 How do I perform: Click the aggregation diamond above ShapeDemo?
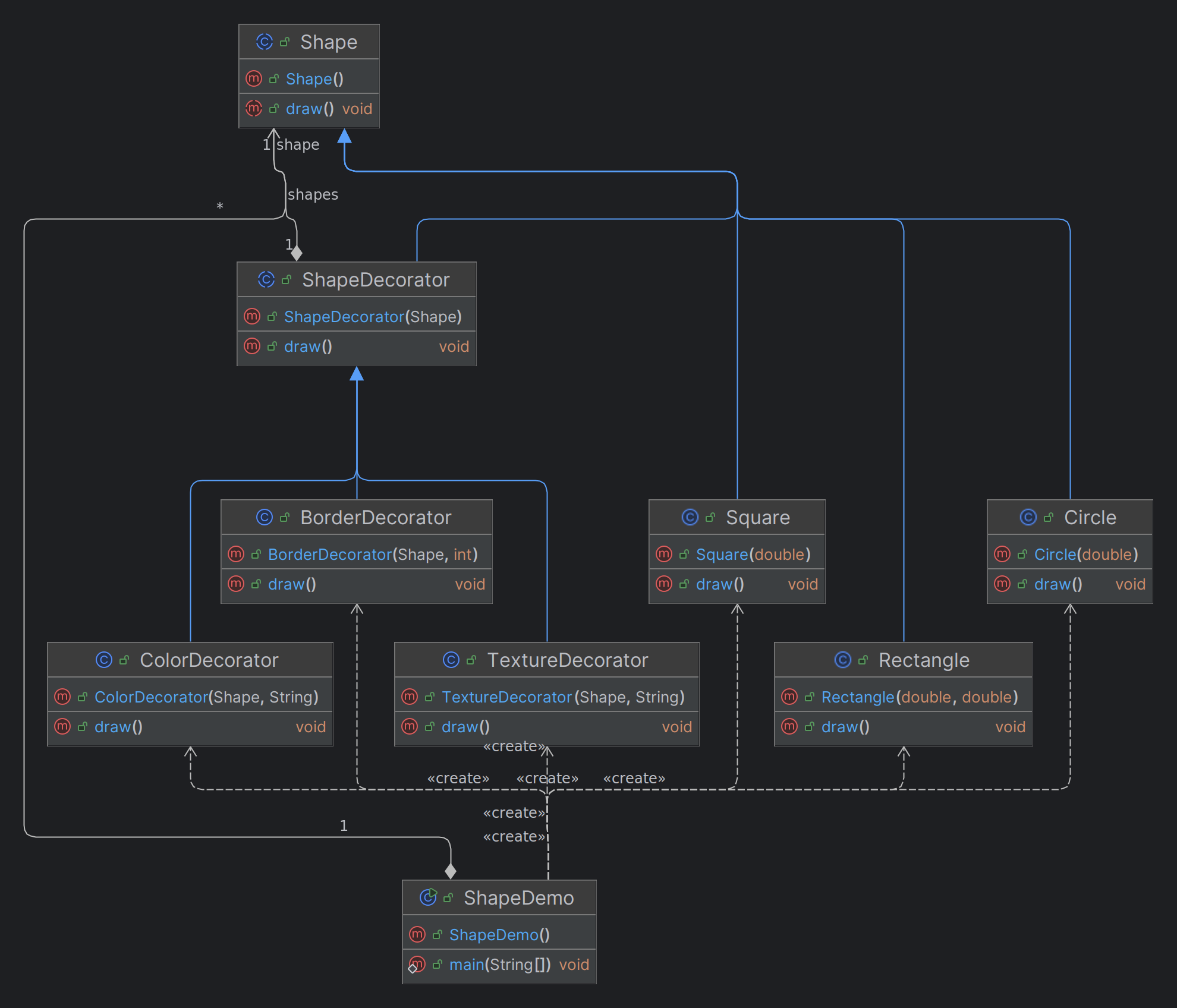(x=451, y=871)
